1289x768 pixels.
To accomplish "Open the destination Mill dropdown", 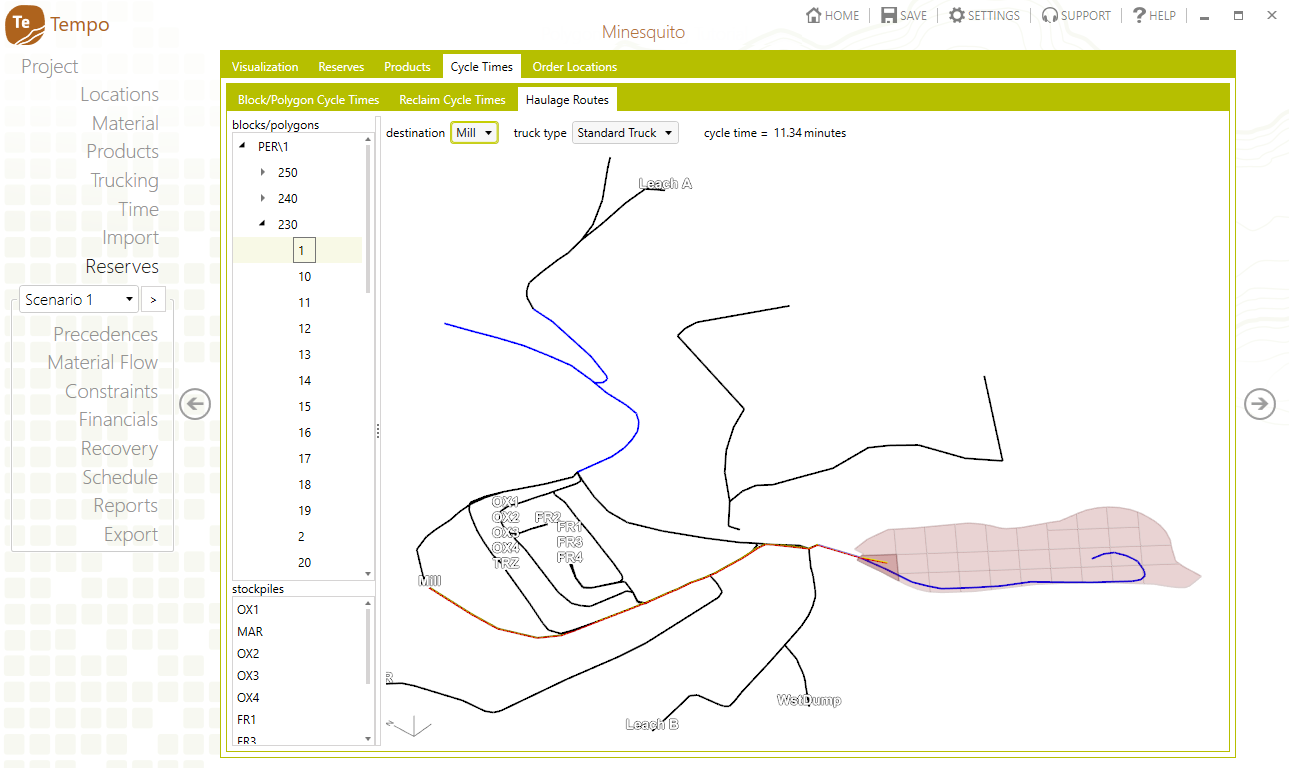I will (474, 133).
